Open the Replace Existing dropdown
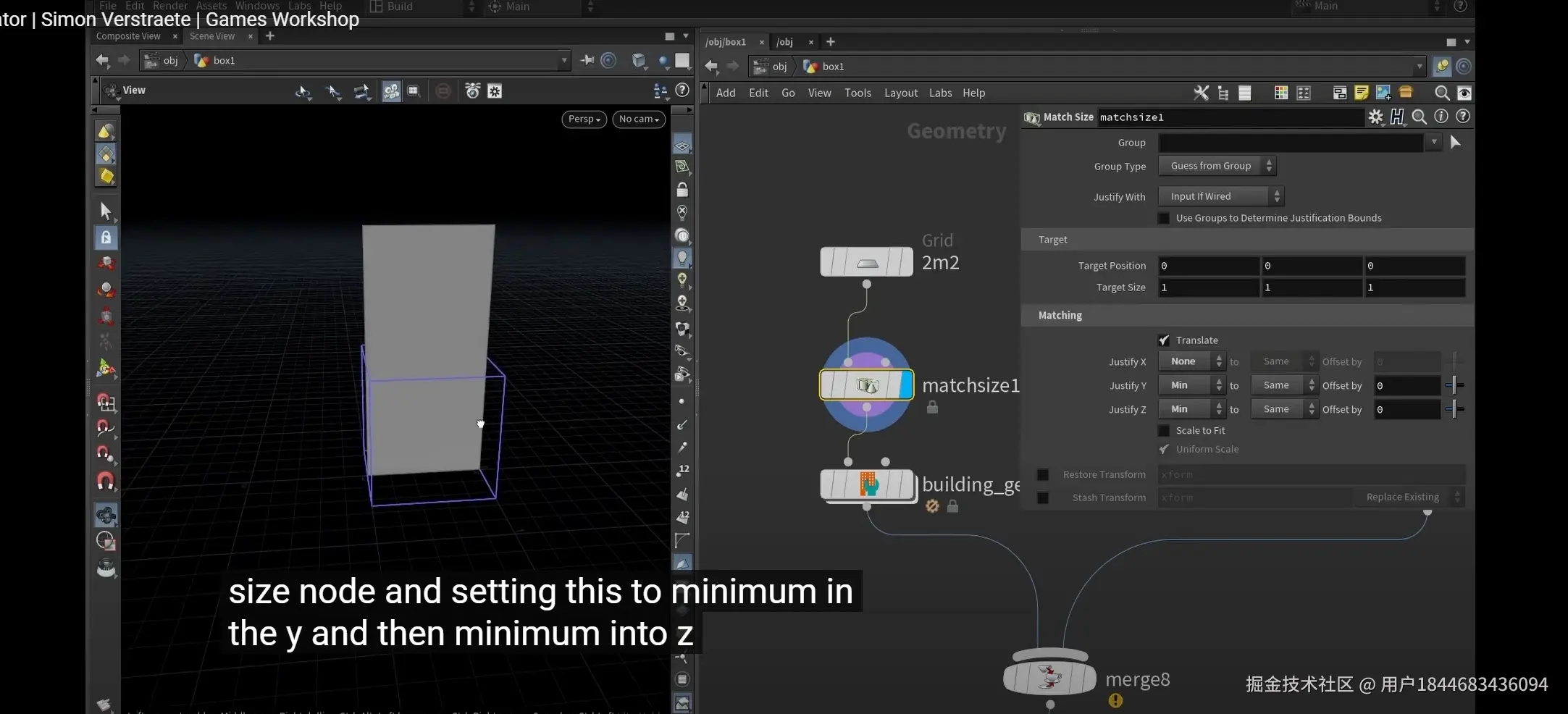The height and width of the screenshot is (714, 1568). 1409,497
